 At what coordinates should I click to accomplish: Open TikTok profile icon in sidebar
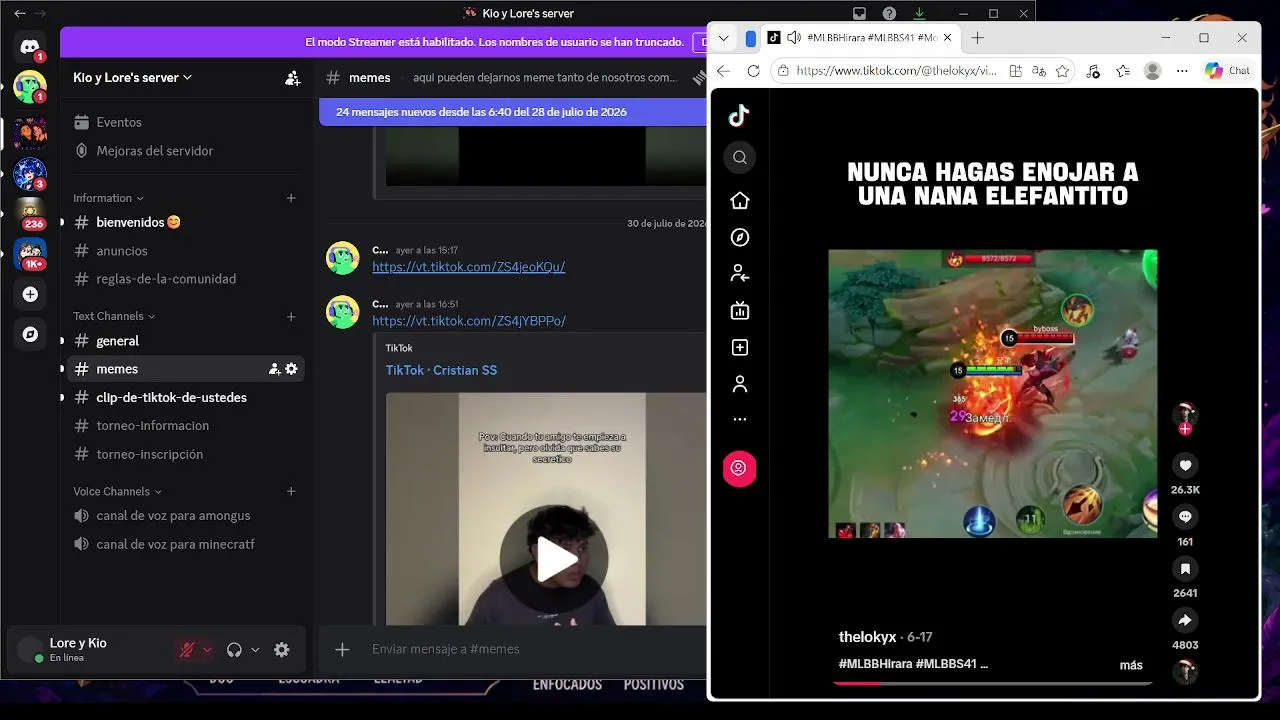[x=740, y=384]
